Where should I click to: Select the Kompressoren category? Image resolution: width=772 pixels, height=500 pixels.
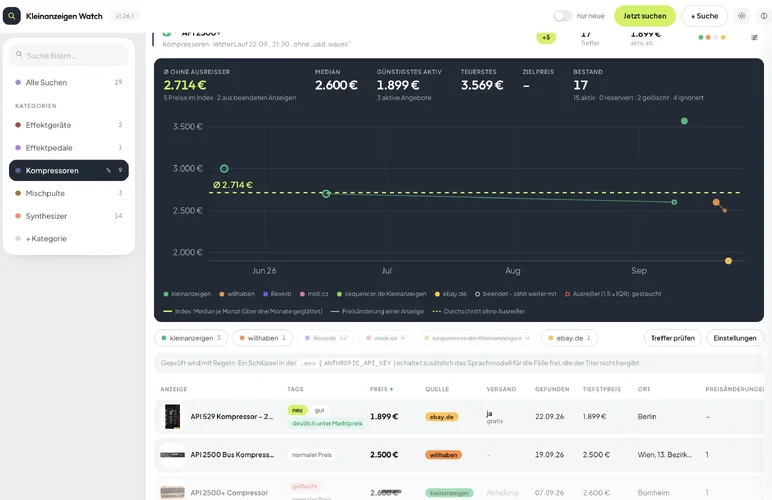coord(69,170)
